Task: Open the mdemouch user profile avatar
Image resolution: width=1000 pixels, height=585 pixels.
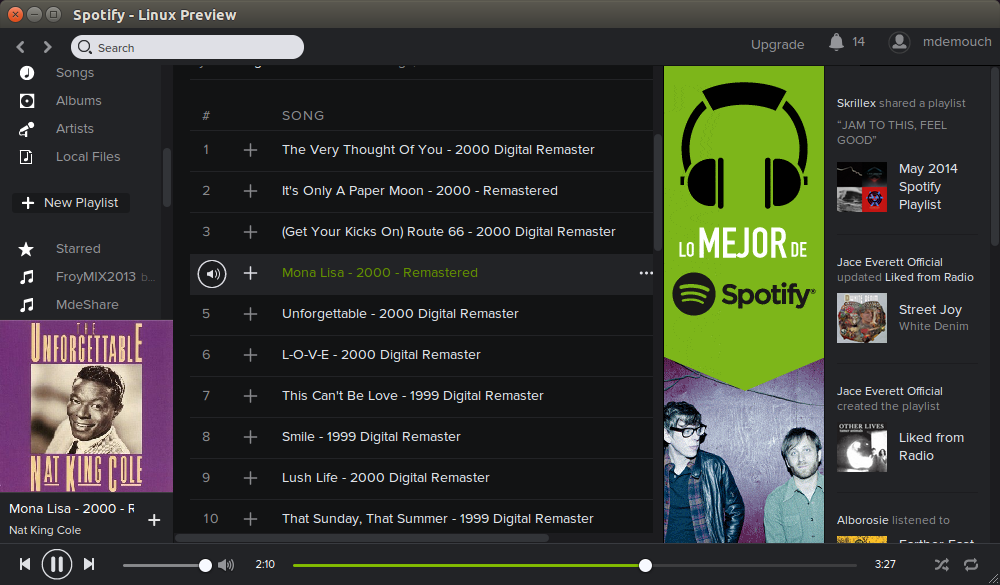Action: 899,43
